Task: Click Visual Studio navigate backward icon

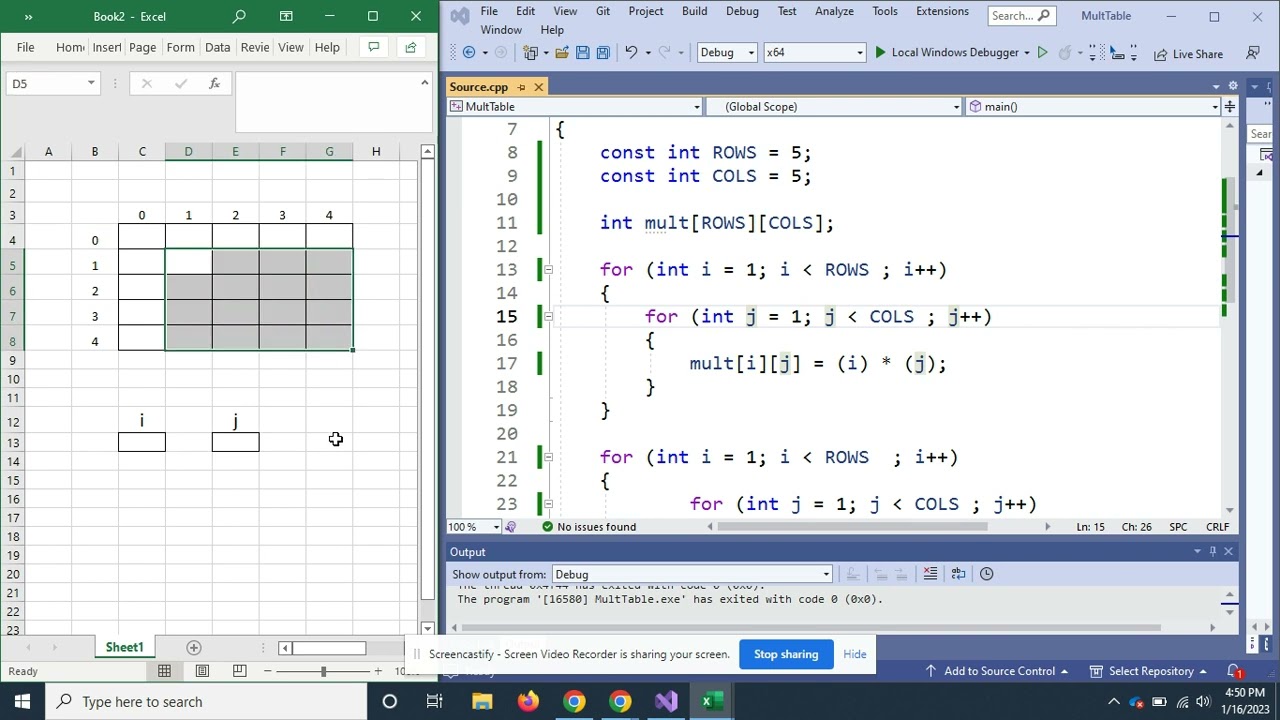Action: point(469,53)
